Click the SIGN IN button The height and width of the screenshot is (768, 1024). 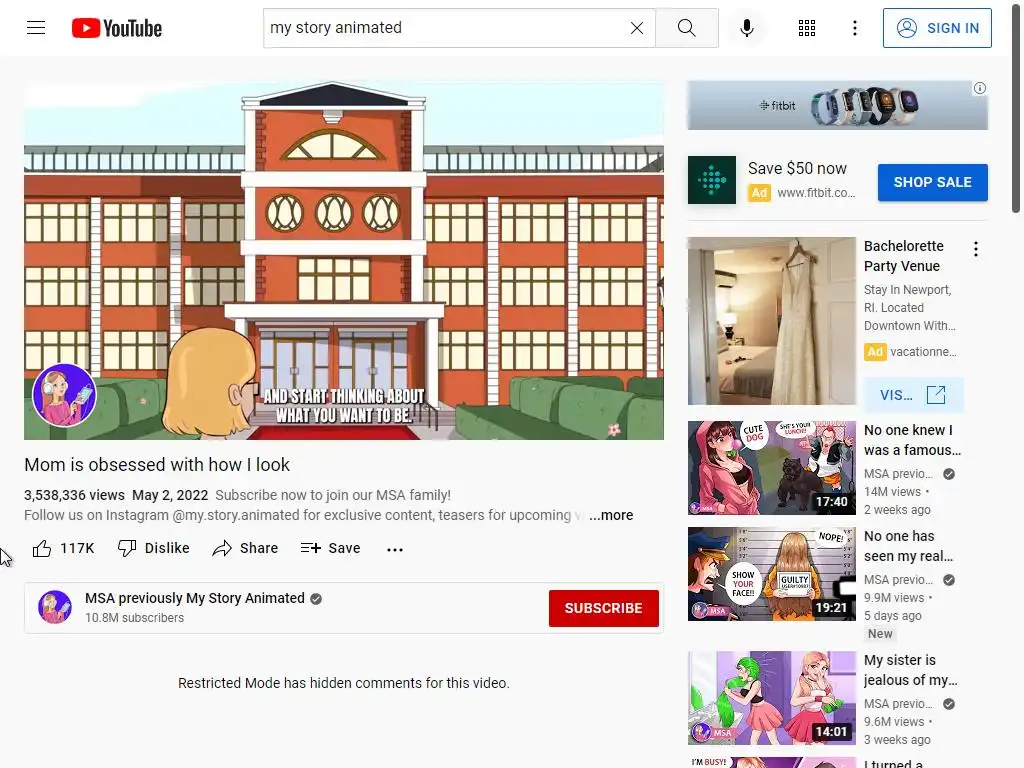[937, 28]
